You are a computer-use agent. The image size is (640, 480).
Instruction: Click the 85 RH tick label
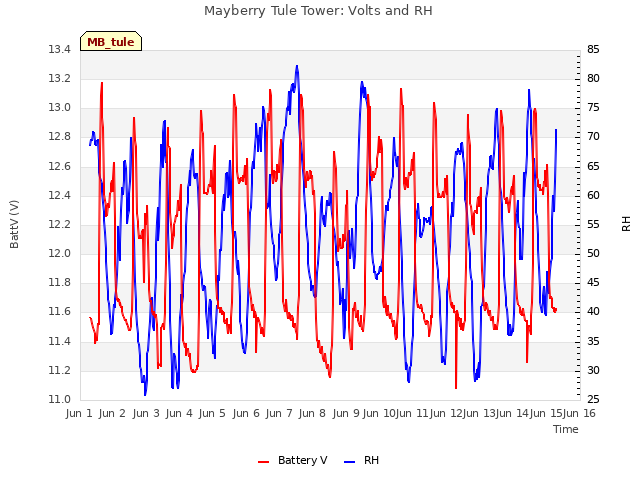point(593,50)
